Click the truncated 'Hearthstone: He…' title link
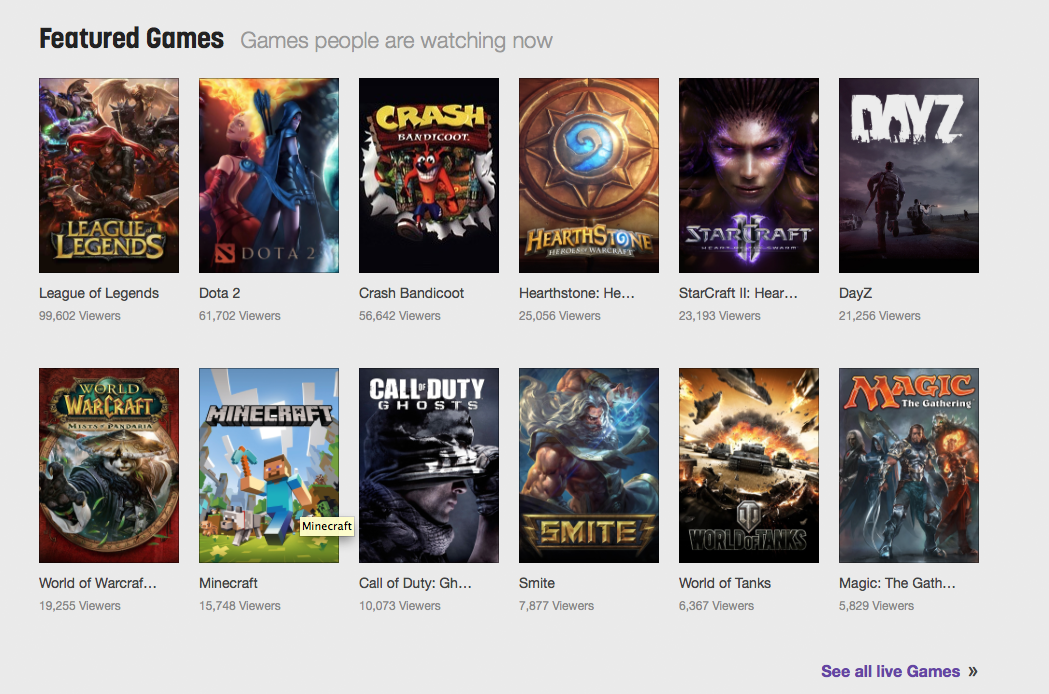 (577, 293)
